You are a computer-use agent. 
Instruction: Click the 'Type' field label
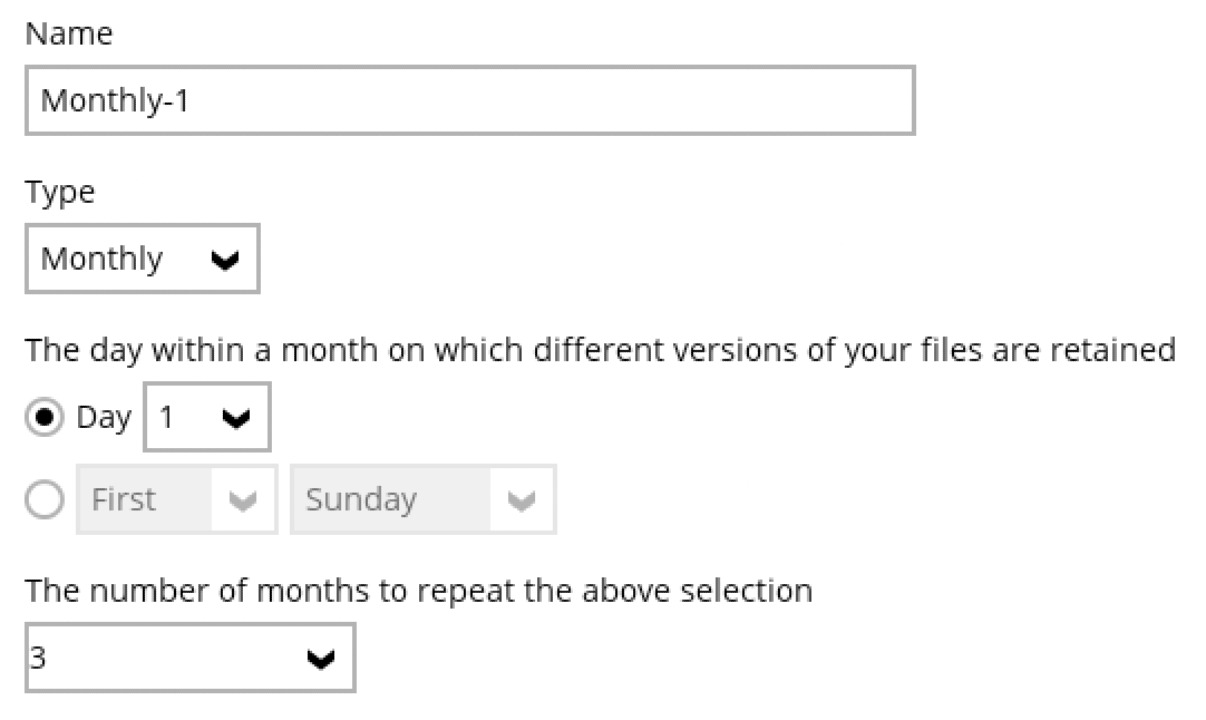click(60, 192)
